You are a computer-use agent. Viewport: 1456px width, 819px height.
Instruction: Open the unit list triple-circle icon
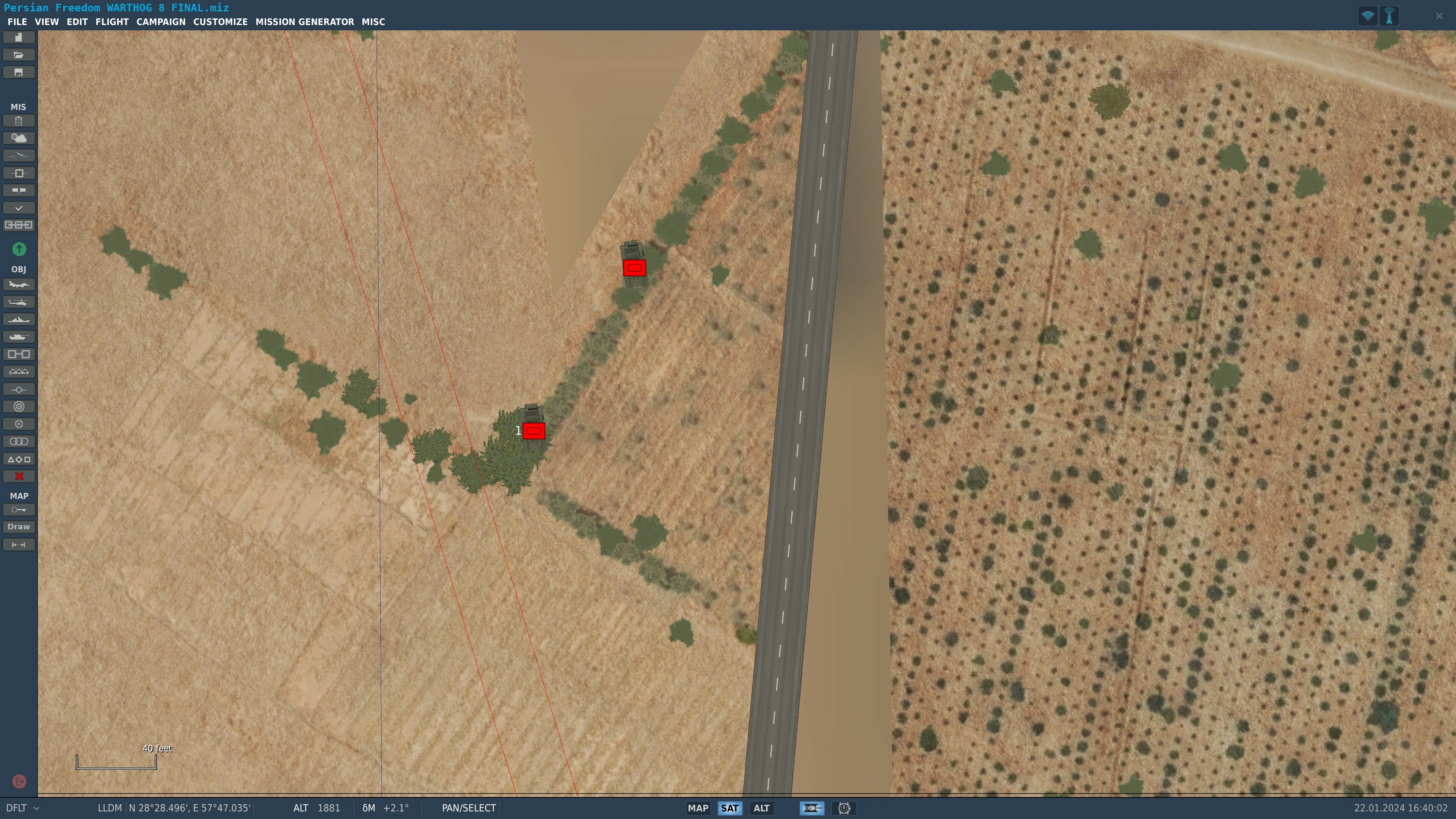[19, 441]
